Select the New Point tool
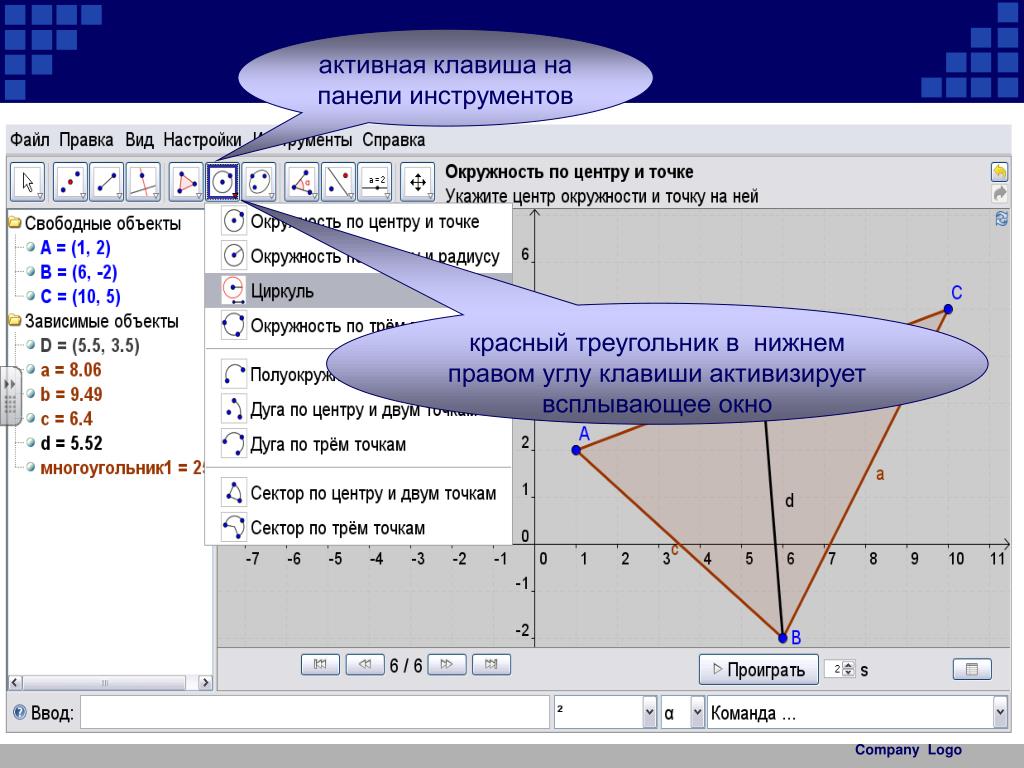 (x=70, y=182)
